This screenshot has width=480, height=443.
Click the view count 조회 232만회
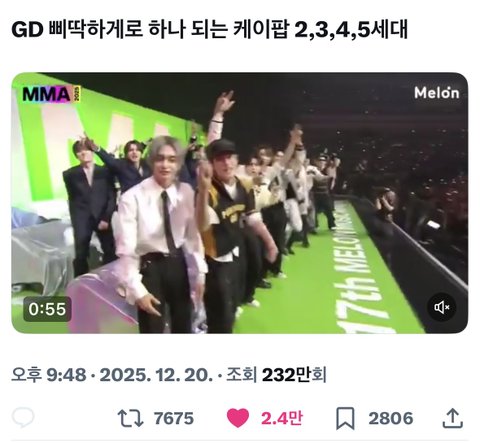point(276,375)
